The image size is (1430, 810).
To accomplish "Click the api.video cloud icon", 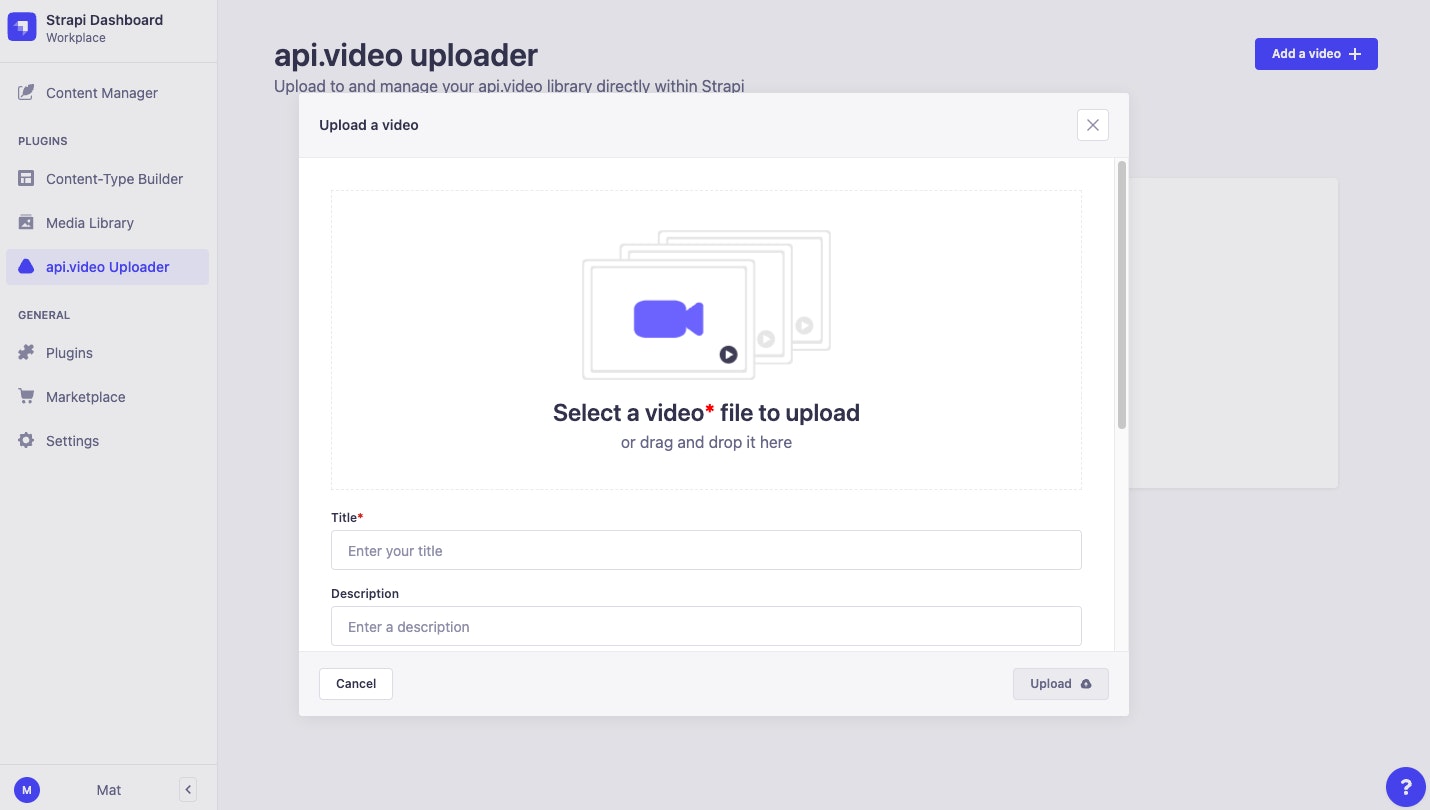I will click(x=26, y=267).
